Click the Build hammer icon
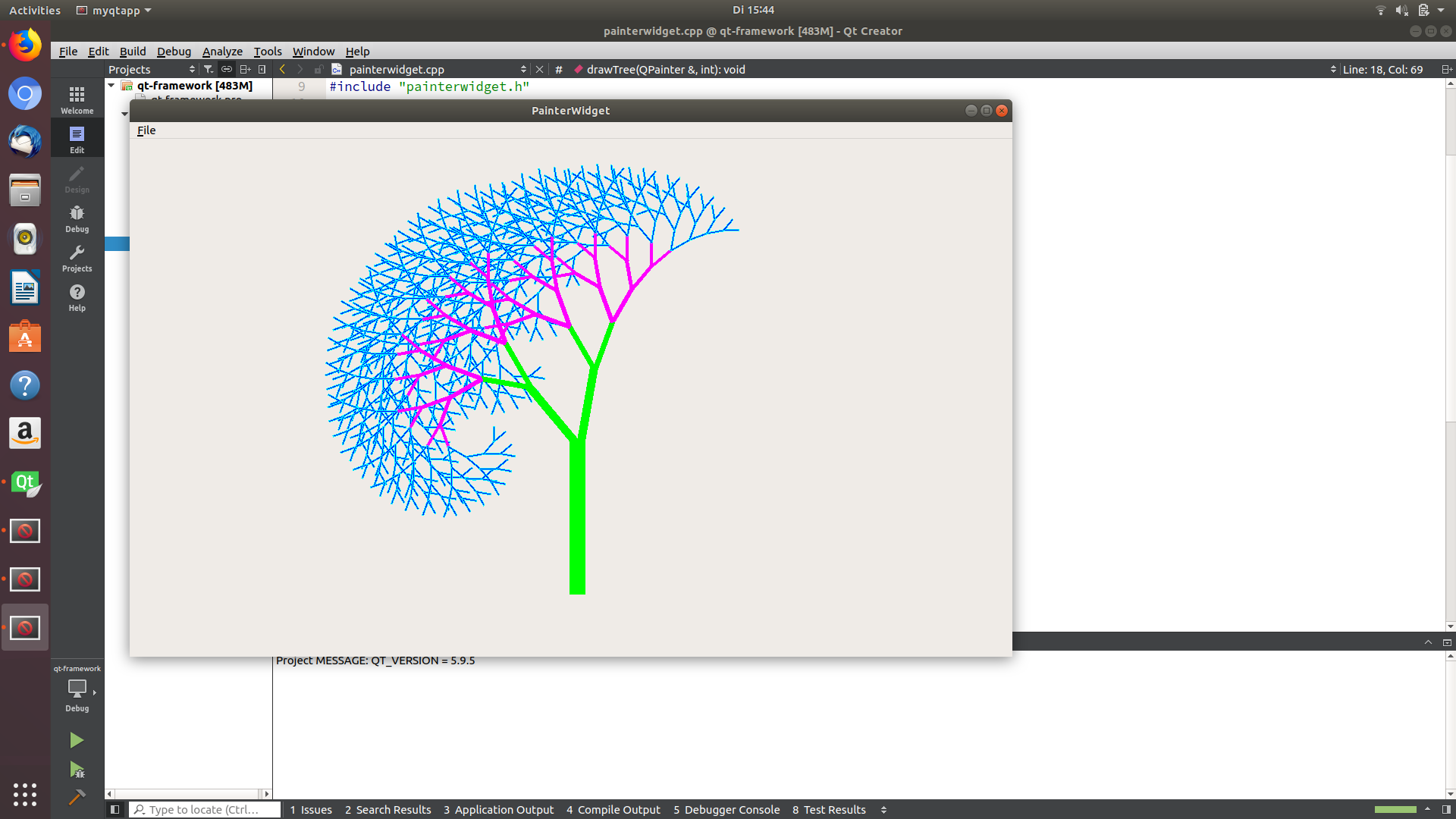Screen dimensions: 1456x819 77,797
